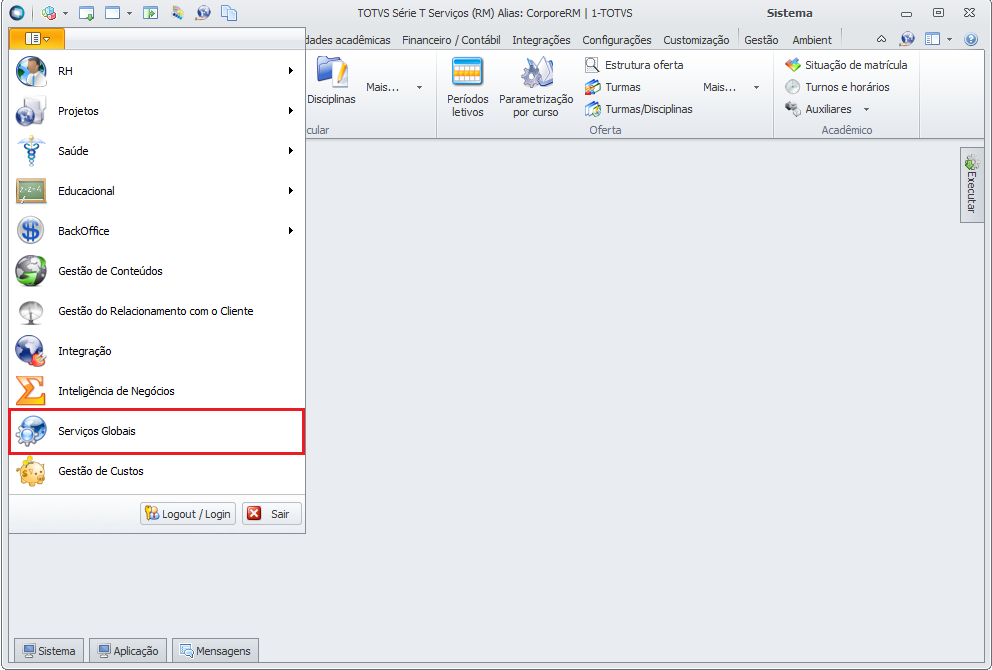Open Gestão do Relacionamento com o Cliente

[x=157, y=311]
